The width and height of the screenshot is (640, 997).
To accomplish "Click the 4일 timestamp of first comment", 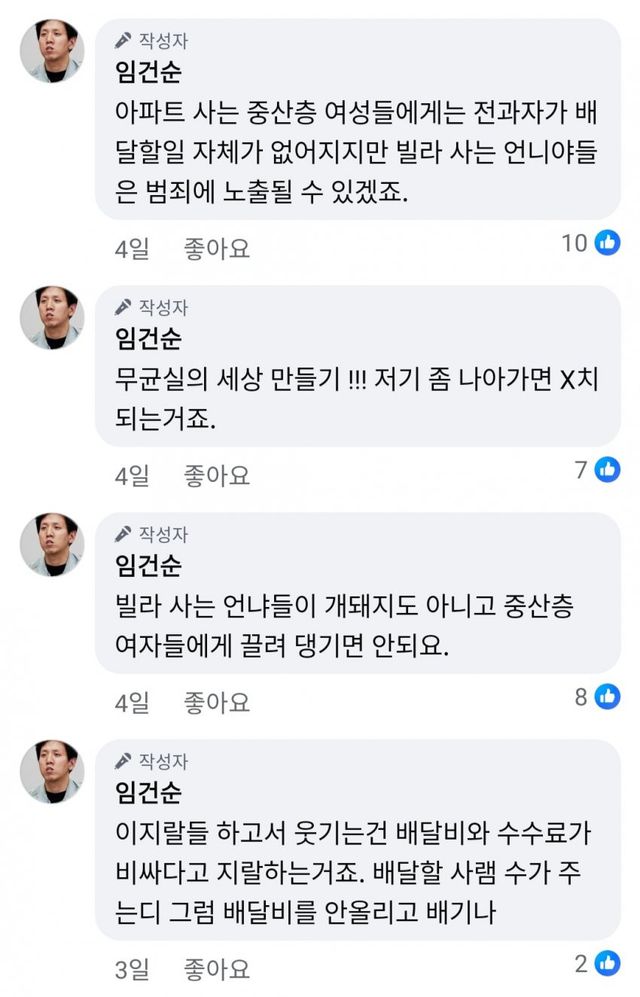I will pyautogui.click(x=131, y=247).
